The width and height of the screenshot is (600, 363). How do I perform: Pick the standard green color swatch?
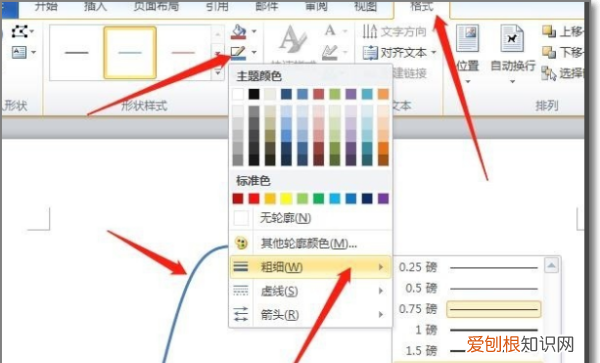318,199
